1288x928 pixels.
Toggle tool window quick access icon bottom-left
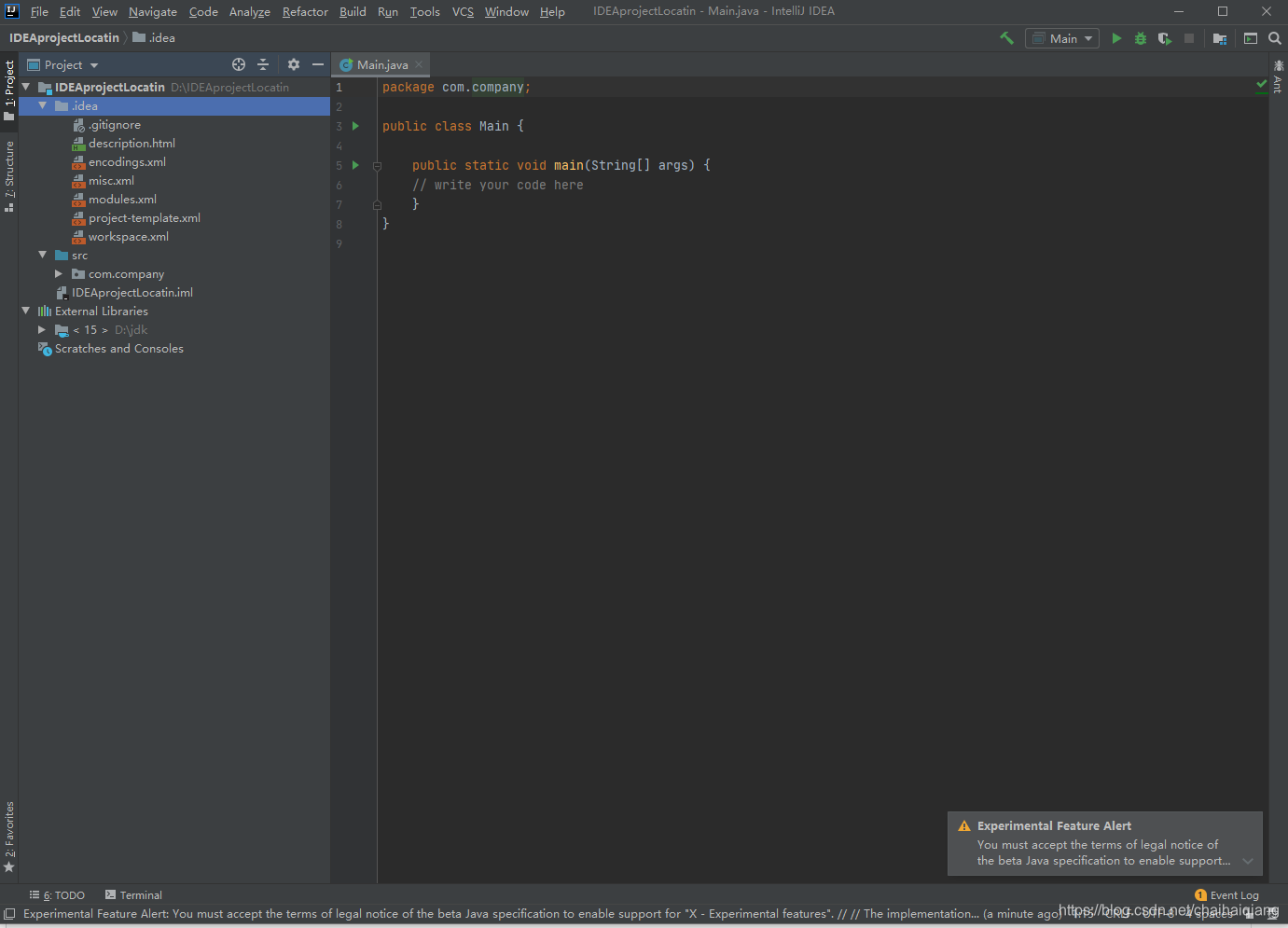pos(9,914)
